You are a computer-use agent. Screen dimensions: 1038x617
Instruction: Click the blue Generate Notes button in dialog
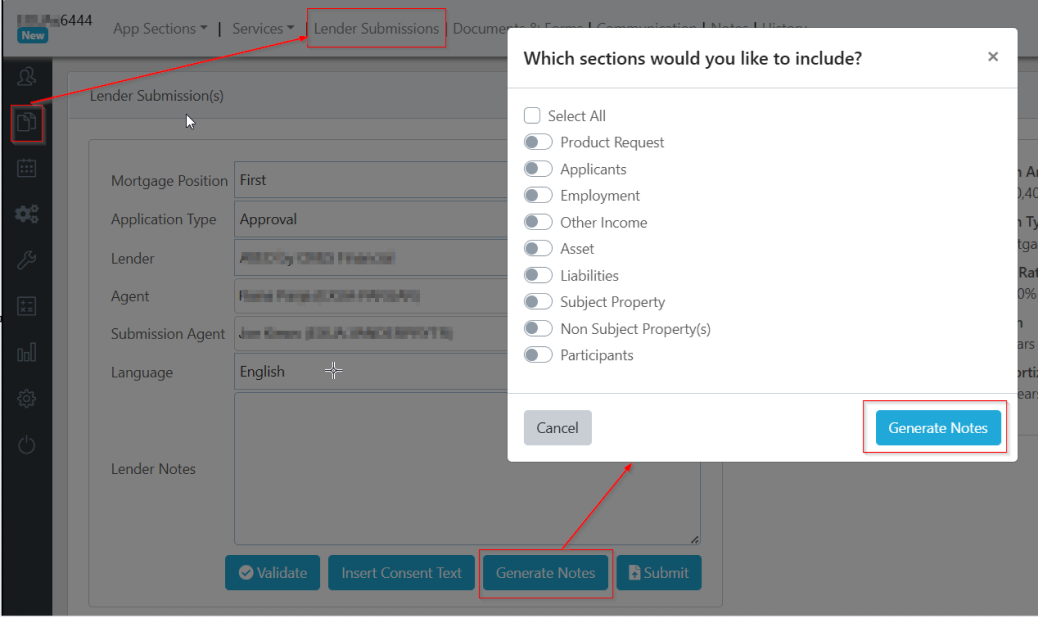937,428
